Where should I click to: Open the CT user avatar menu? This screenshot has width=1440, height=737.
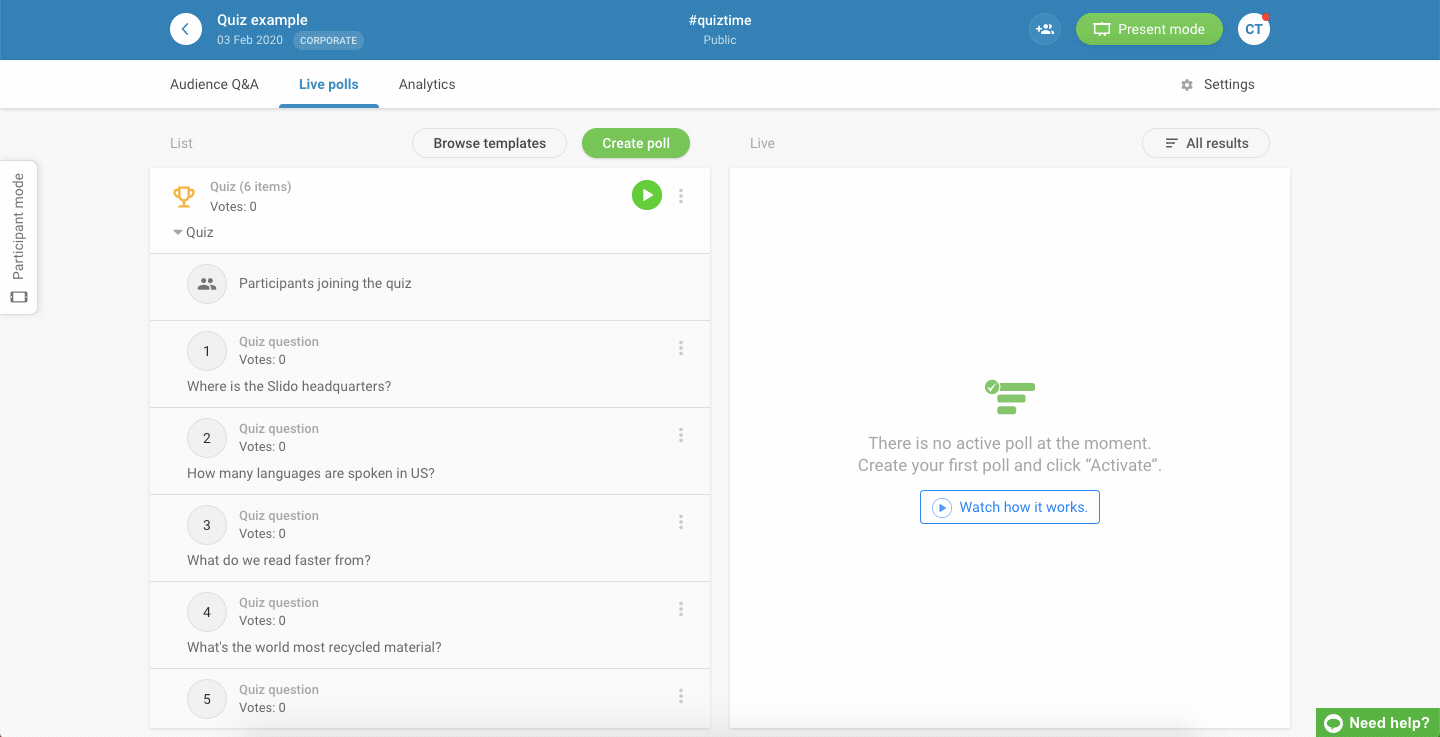1254,29
